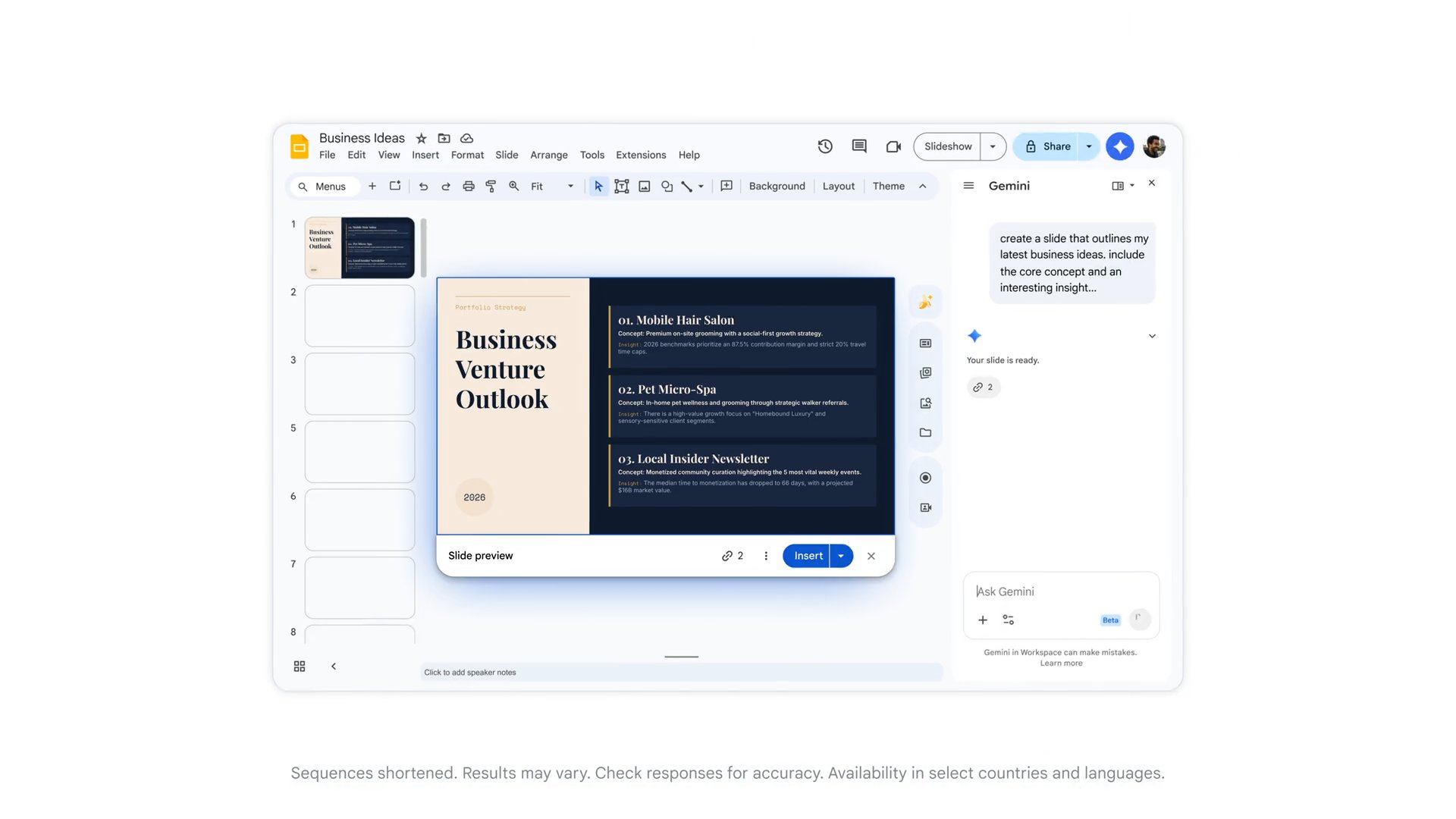
Task: Open Gemini attach plus button
Action: coord(983,620)
